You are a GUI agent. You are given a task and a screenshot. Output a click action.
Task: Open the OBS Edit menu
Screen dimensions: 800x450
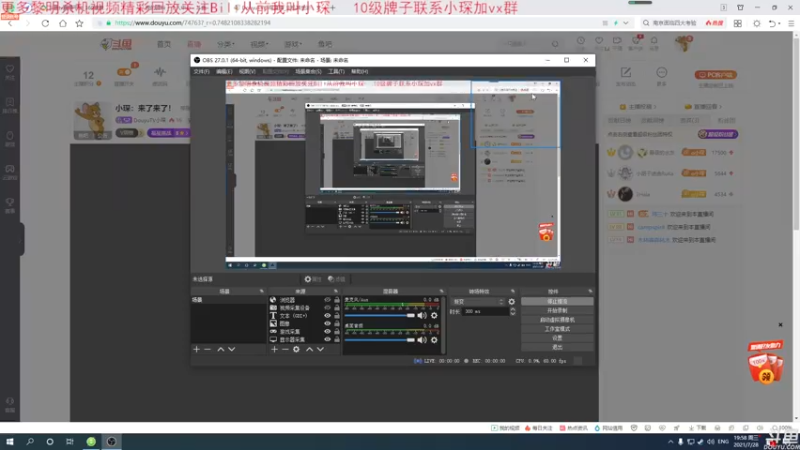[x=224, y=71]
